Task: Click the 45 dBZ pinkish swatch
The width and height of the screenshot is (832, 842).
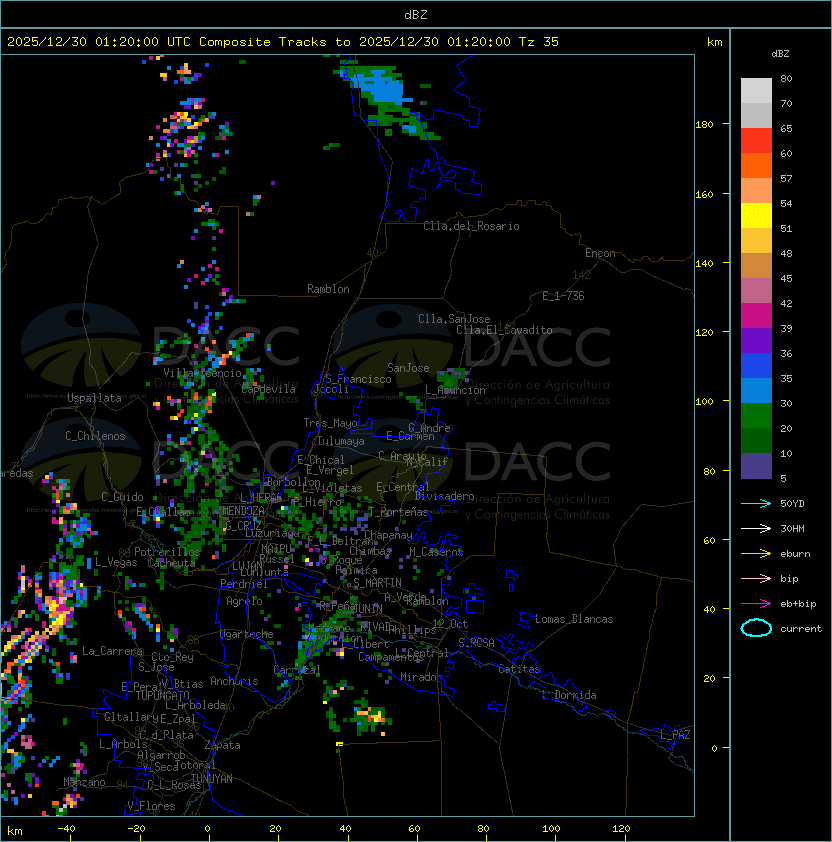Action: [x=756, y=291]
